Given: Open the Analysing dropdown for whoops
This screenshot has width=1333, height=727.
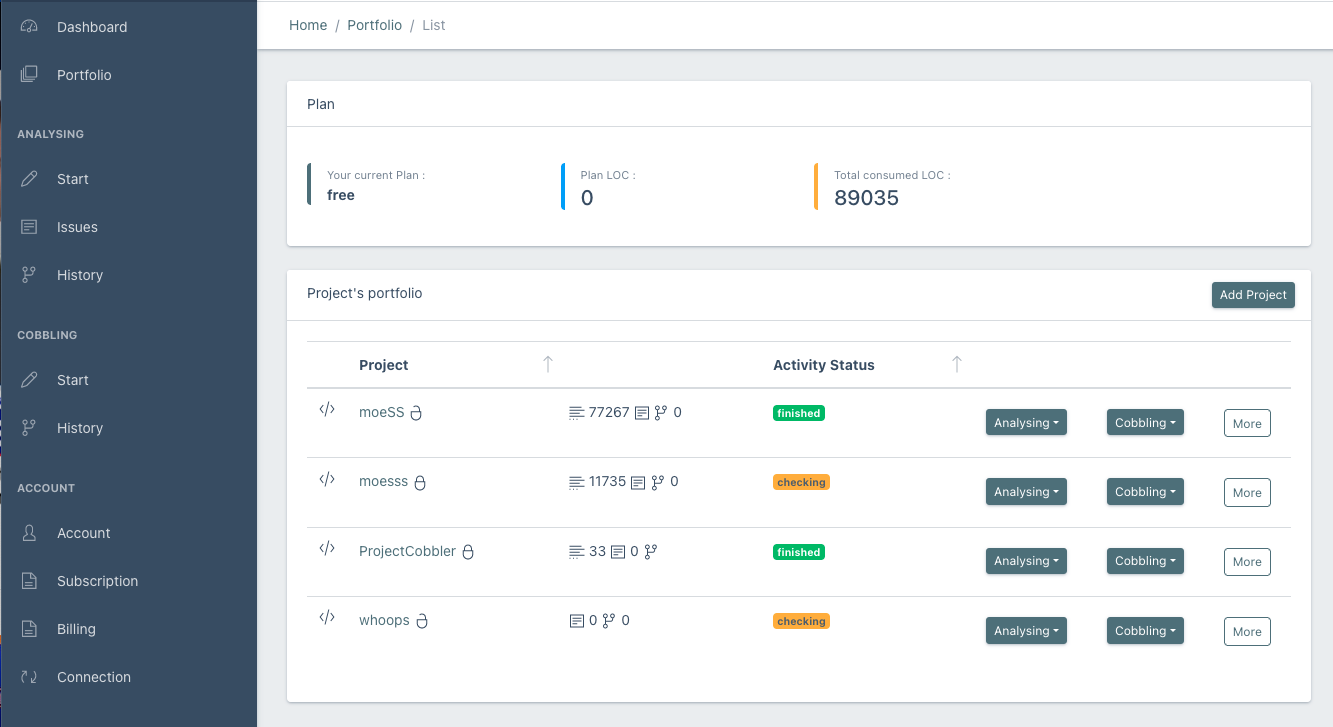Looking at the screenshot, I should click(1026, 631).
